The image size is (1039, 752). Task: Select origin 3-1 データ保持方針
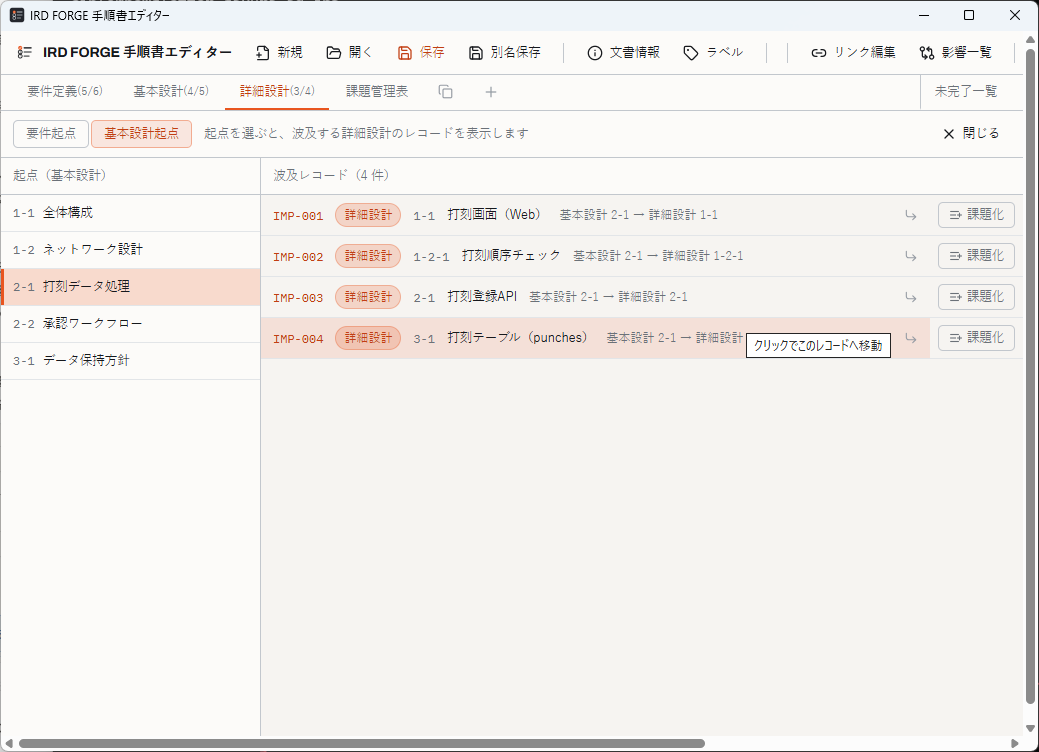click(x=131, y=361)
